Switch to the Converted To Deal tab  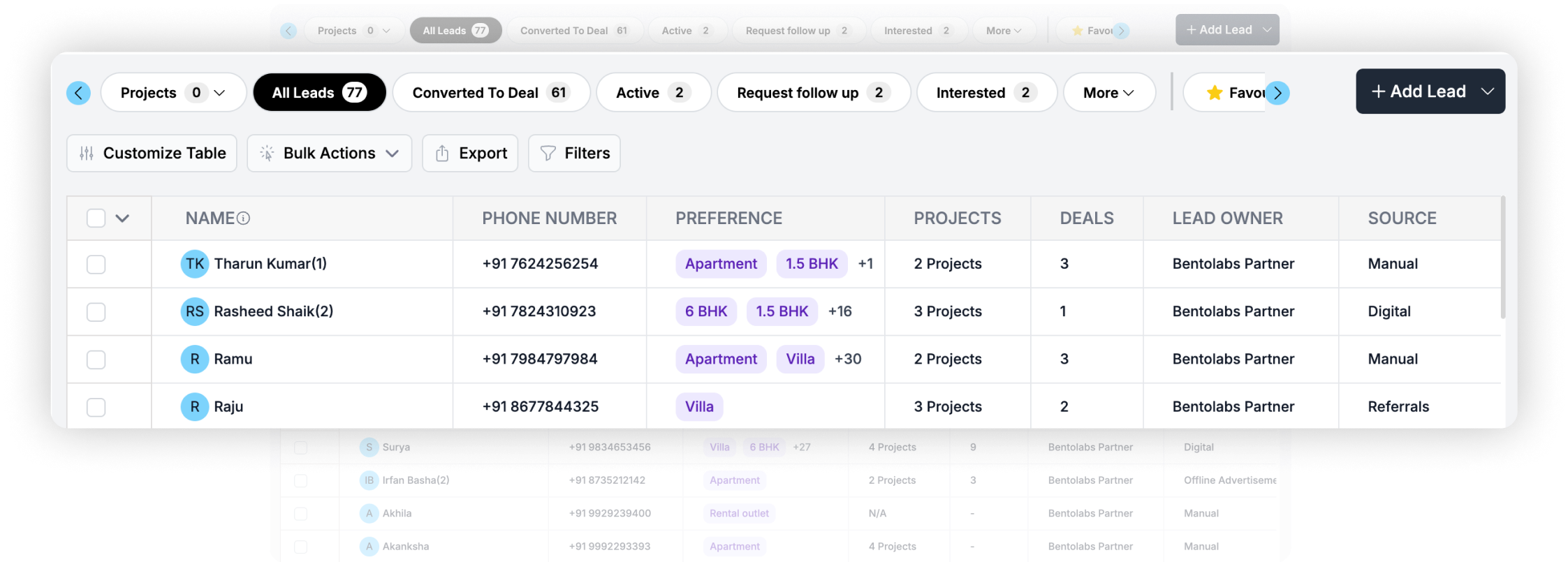coord(492,92)
